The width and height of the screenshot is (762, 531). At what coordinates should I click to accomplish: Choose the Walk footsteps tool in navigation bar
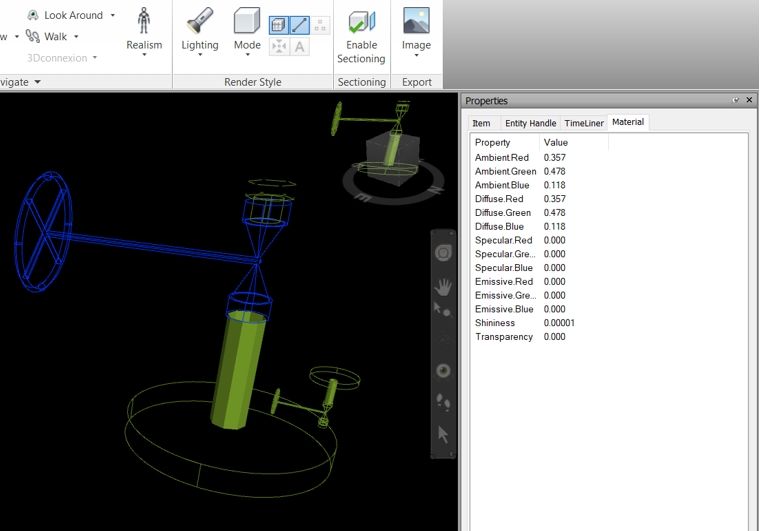click(x=442, y=403)
